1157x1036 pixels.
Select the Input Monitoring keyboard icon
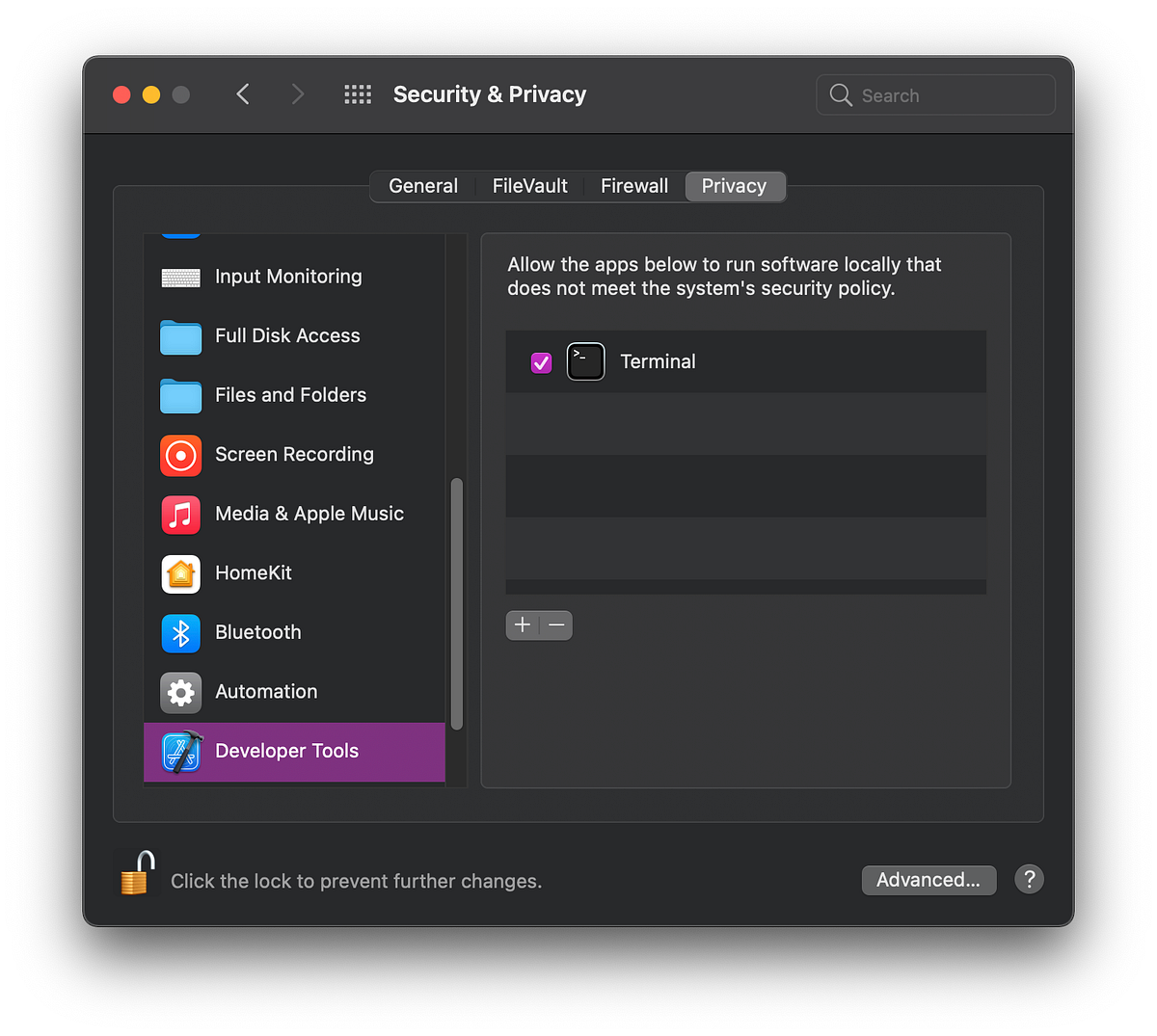[x=180, y=277]
